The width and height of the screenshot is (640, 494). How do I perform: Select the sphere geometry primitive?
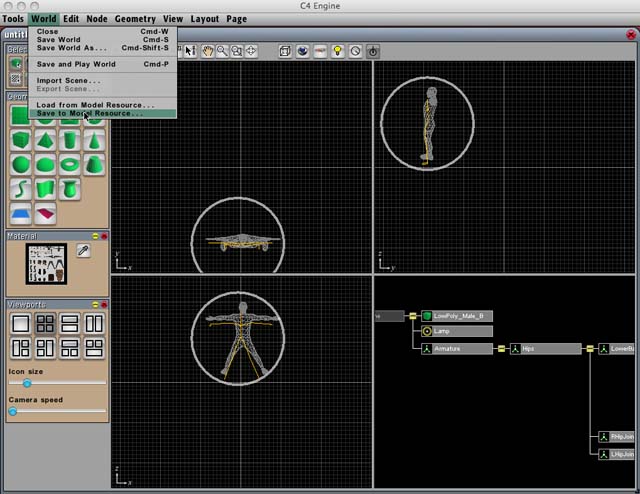(20, 165)
